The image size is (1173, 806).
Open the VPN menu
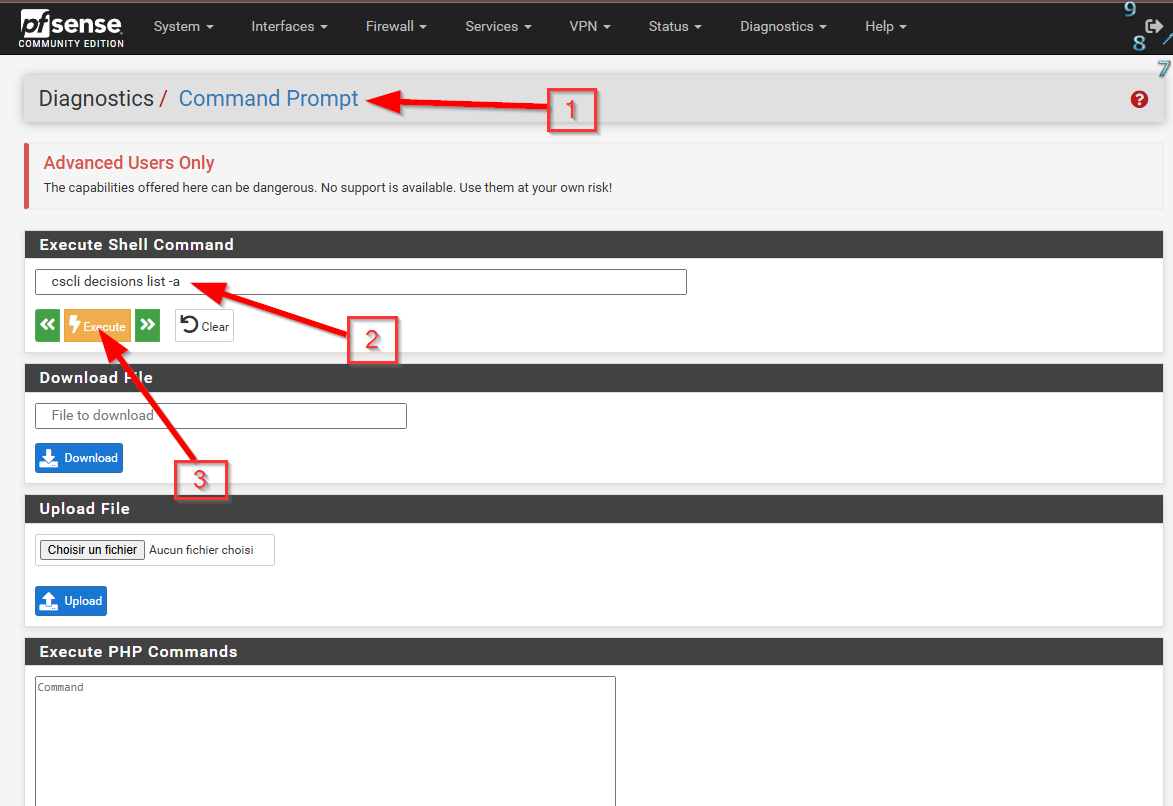click(589, 27)
